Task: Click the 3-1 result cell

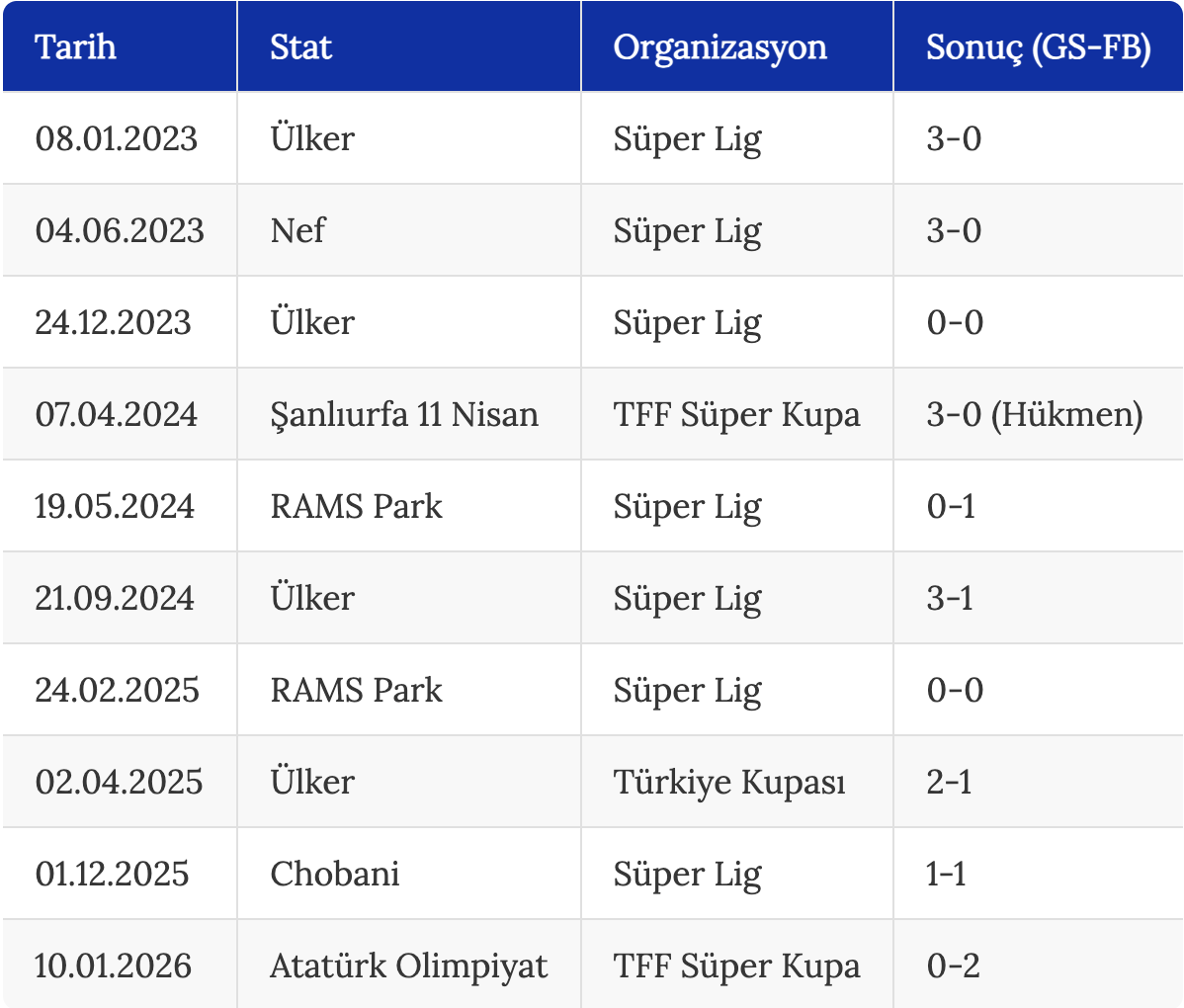Action: pos(950,598)
